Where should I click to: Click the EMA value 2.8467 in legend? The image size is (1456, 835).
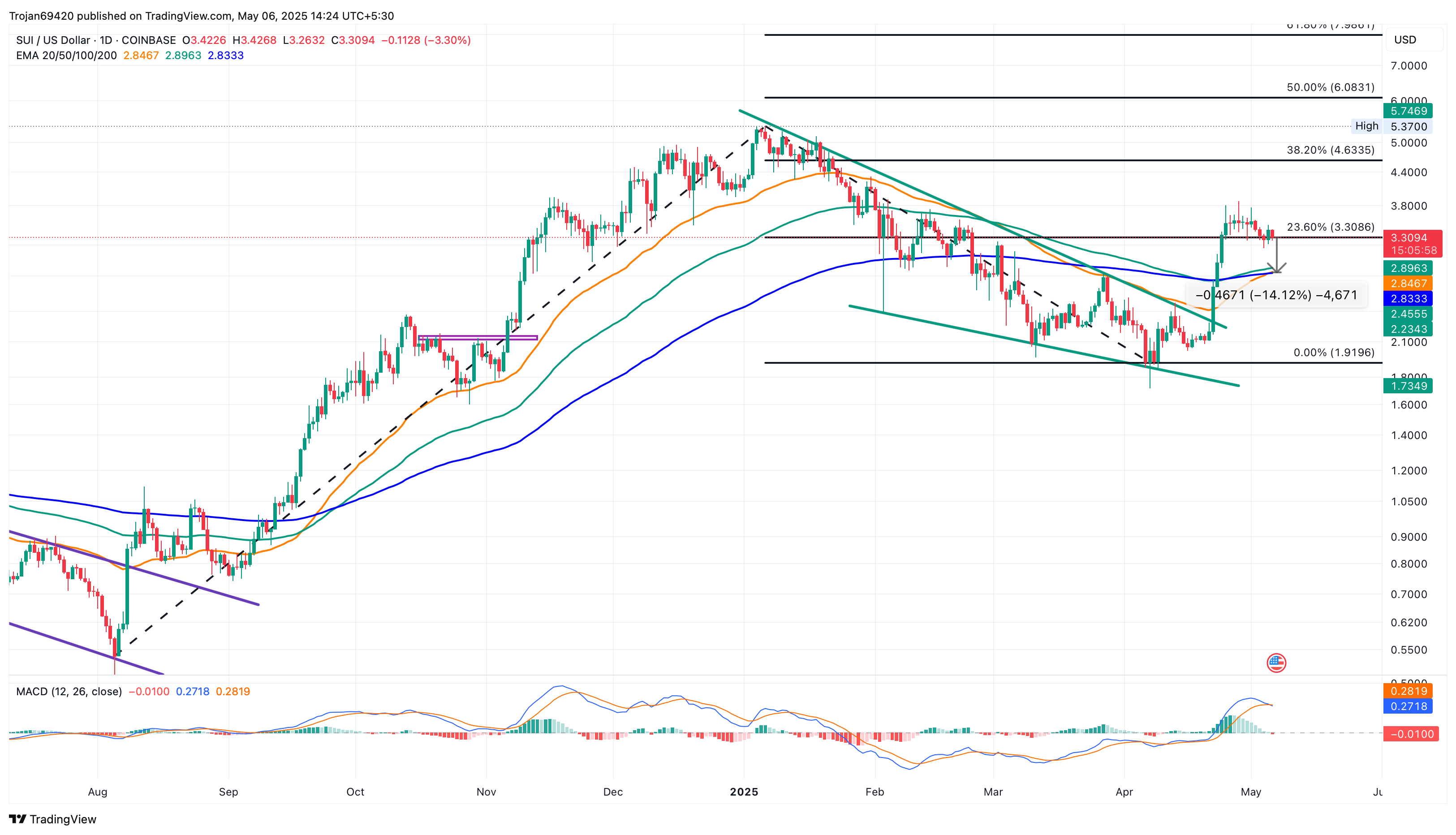[x=141, y=56]
